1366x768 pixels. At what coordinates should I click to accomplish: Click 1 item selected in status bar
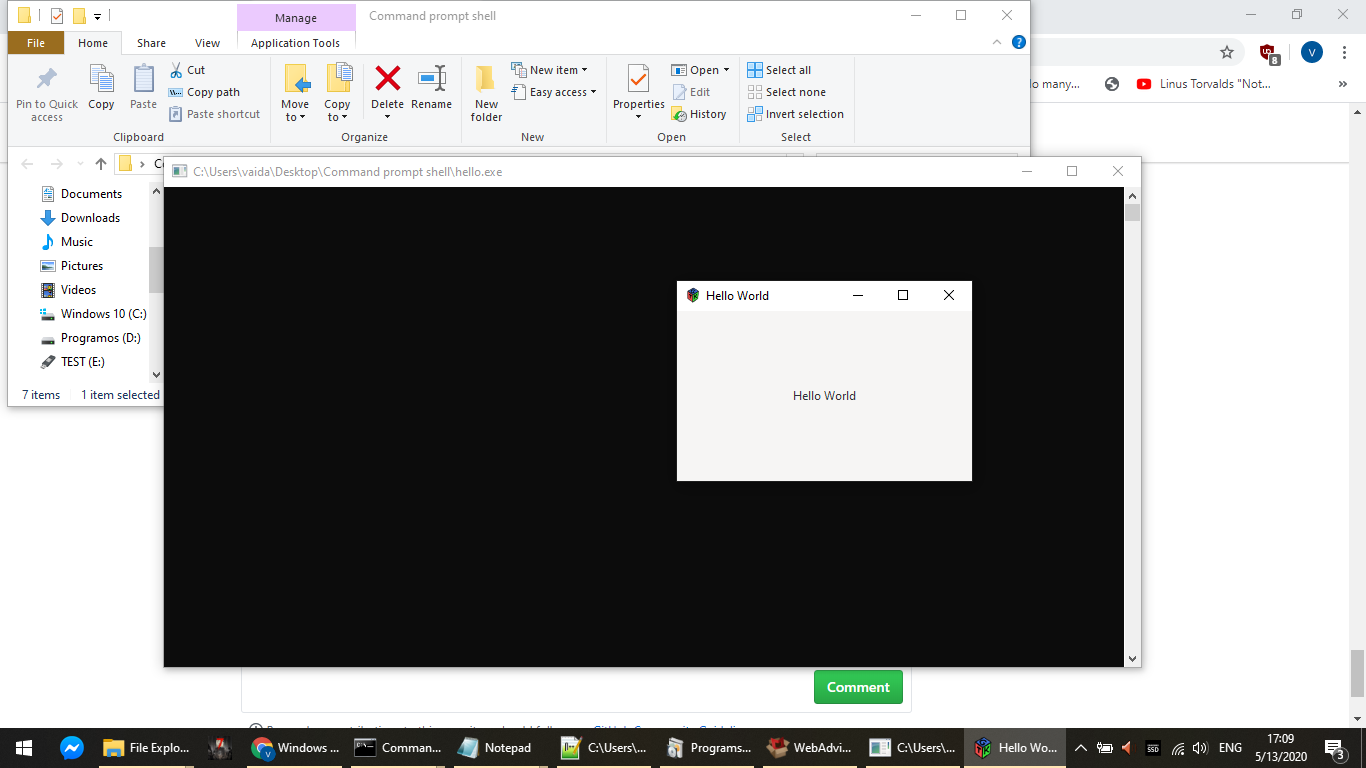(x=120, y=395)
